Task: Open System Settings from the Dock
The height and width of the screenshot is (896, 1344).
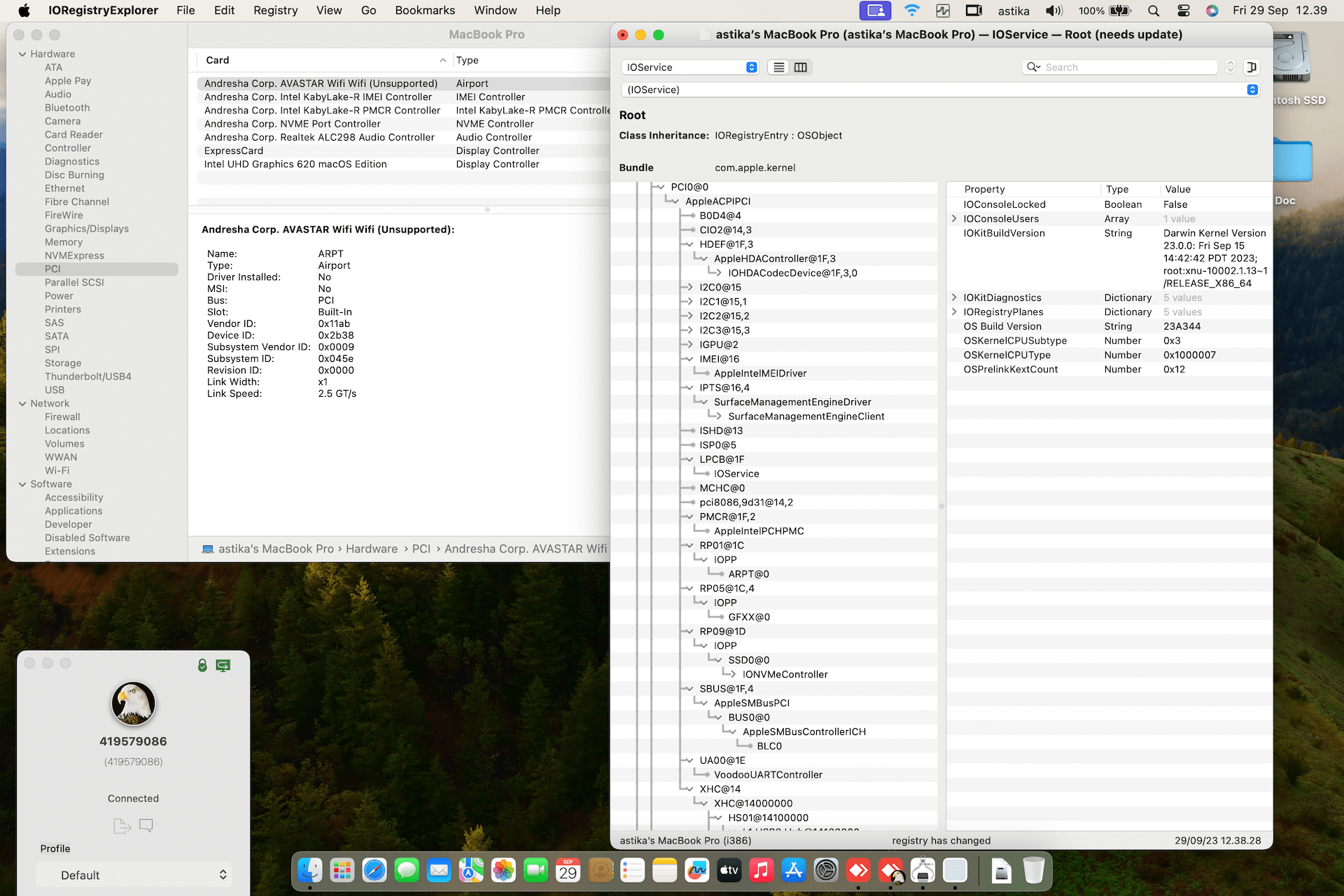Action: click(x=826, y=871)
